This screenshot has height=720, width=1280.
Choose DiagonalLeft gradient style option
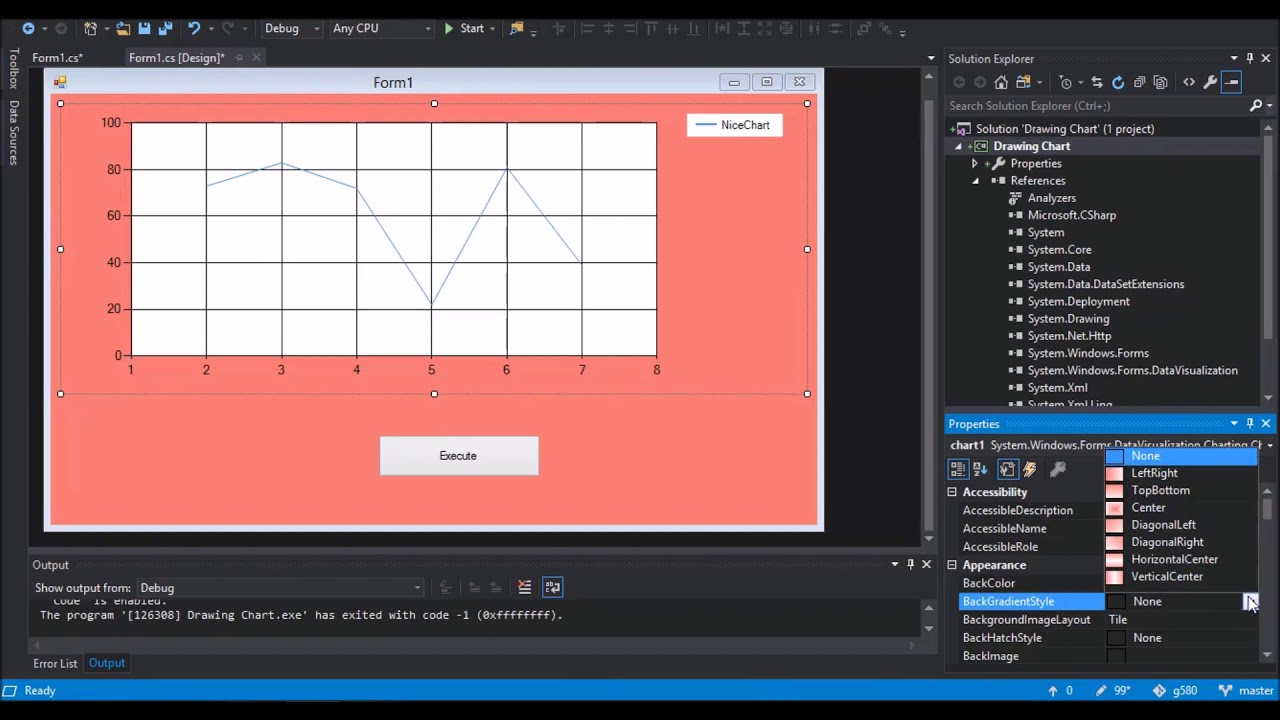click(x=1180, y=525)
